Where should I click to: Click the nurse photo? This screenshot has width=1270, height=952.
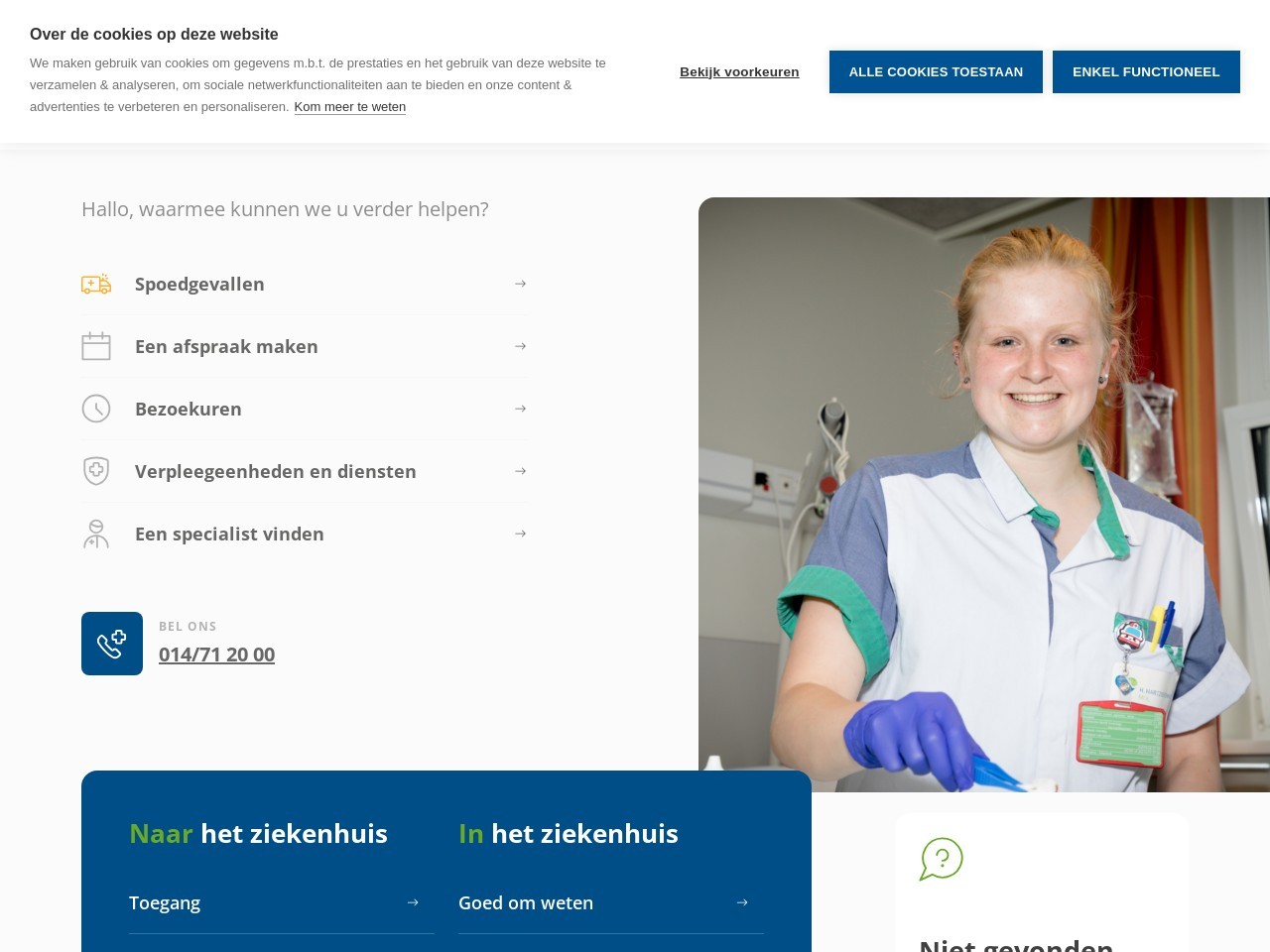pyautogui.click(x=984, y=495)
